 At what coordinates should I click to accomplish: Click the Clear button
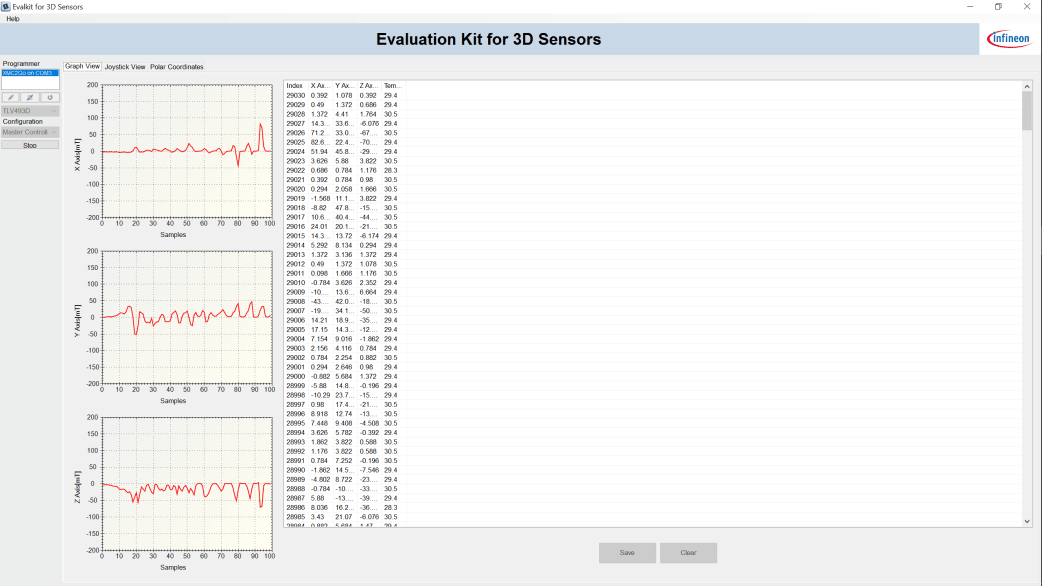pyautogui.click(x=688, y=553)
